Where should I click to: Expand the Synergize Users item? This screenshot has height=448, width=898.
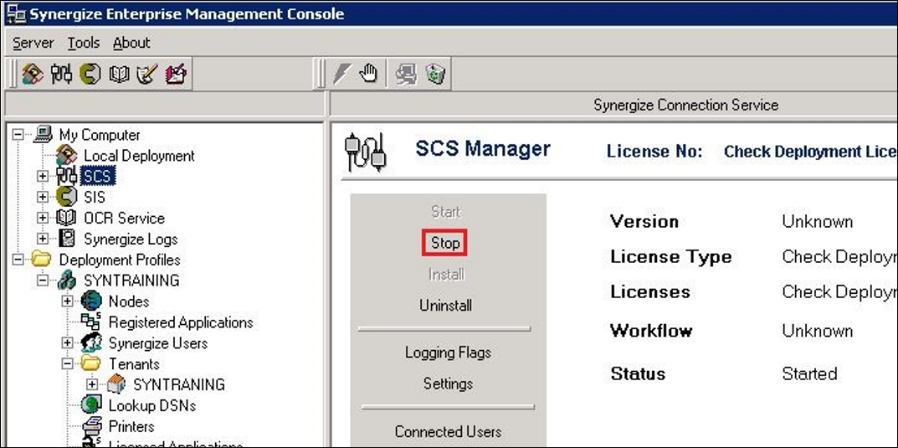pyautogui.click(x=68, y=343)
